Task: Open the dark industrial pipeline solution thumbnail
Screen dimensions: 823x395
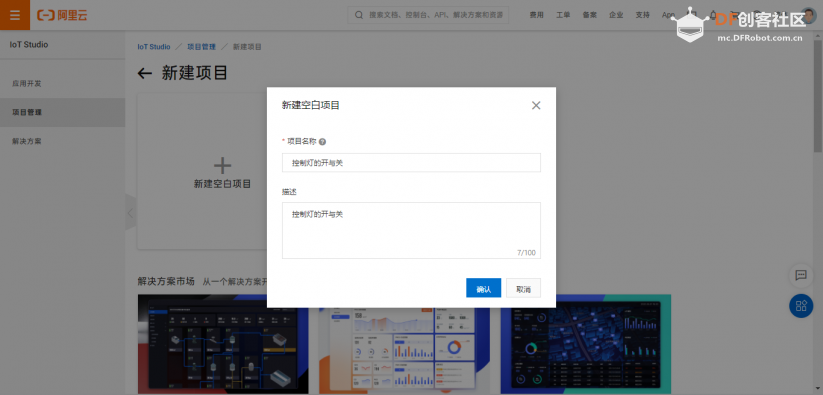Action: (x=223, y=344)
